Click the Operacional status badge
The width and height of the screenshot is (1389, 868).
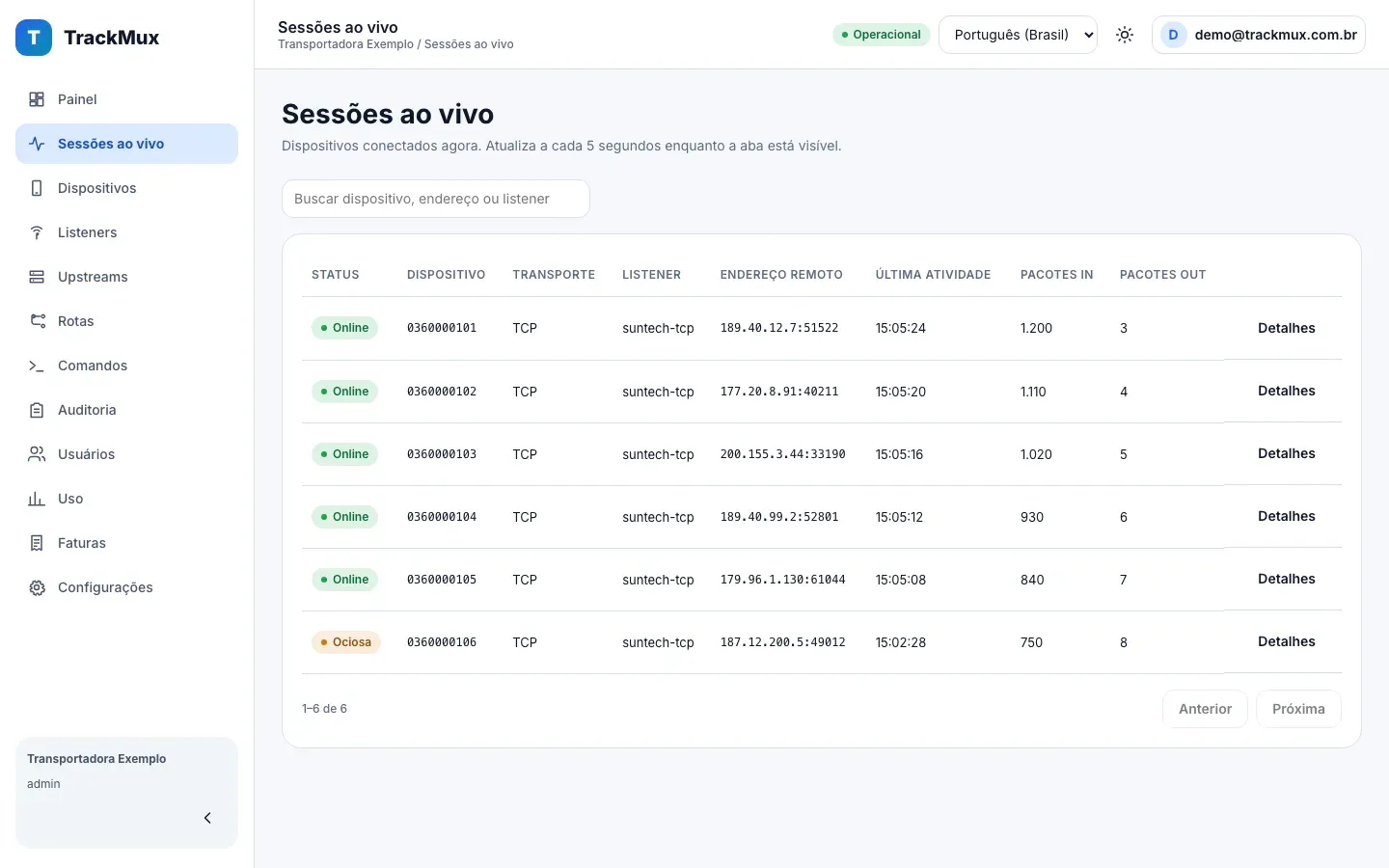click(x=881, y=35)
